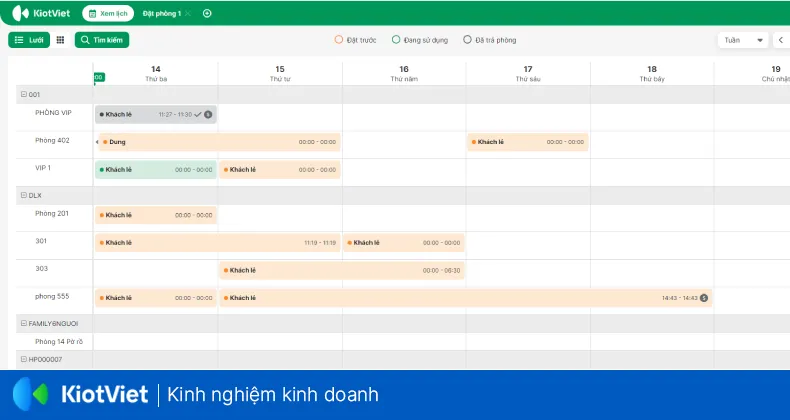790x420 pixels.
Task: Collapse the 001 room group
Action: (24, 94)
